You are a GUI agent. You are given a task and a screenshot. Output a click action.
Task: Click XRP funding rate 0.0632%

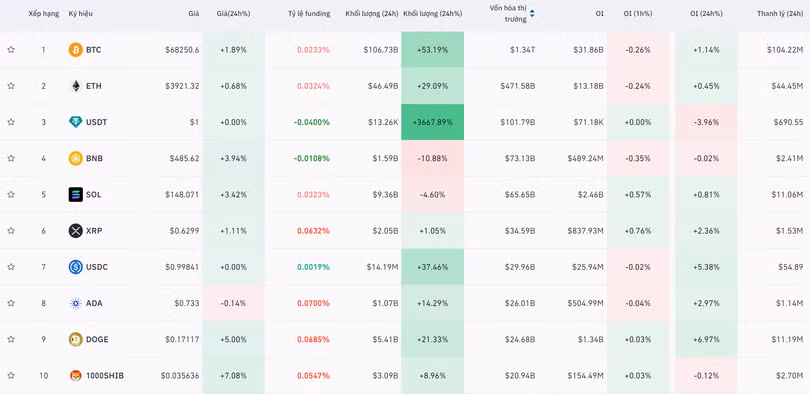(313, 231)
